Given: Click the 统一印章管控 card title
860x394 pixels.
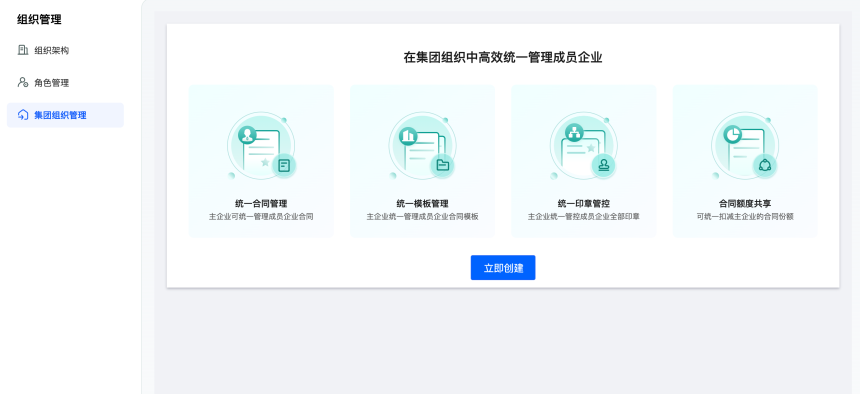Looking at the screenshot, I should click(584, 204).
